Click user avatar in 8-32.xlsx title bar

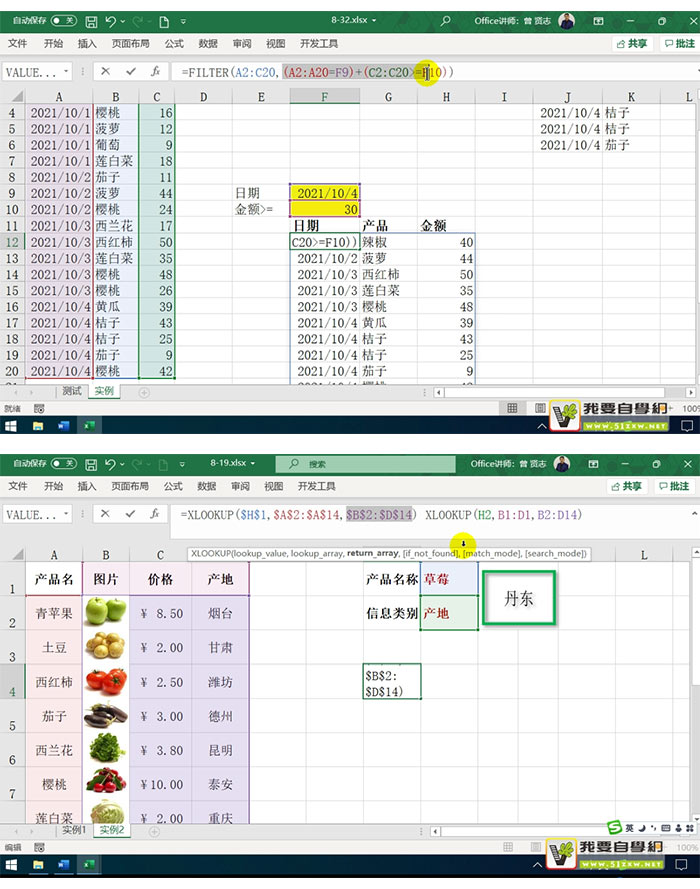point(566,21)
